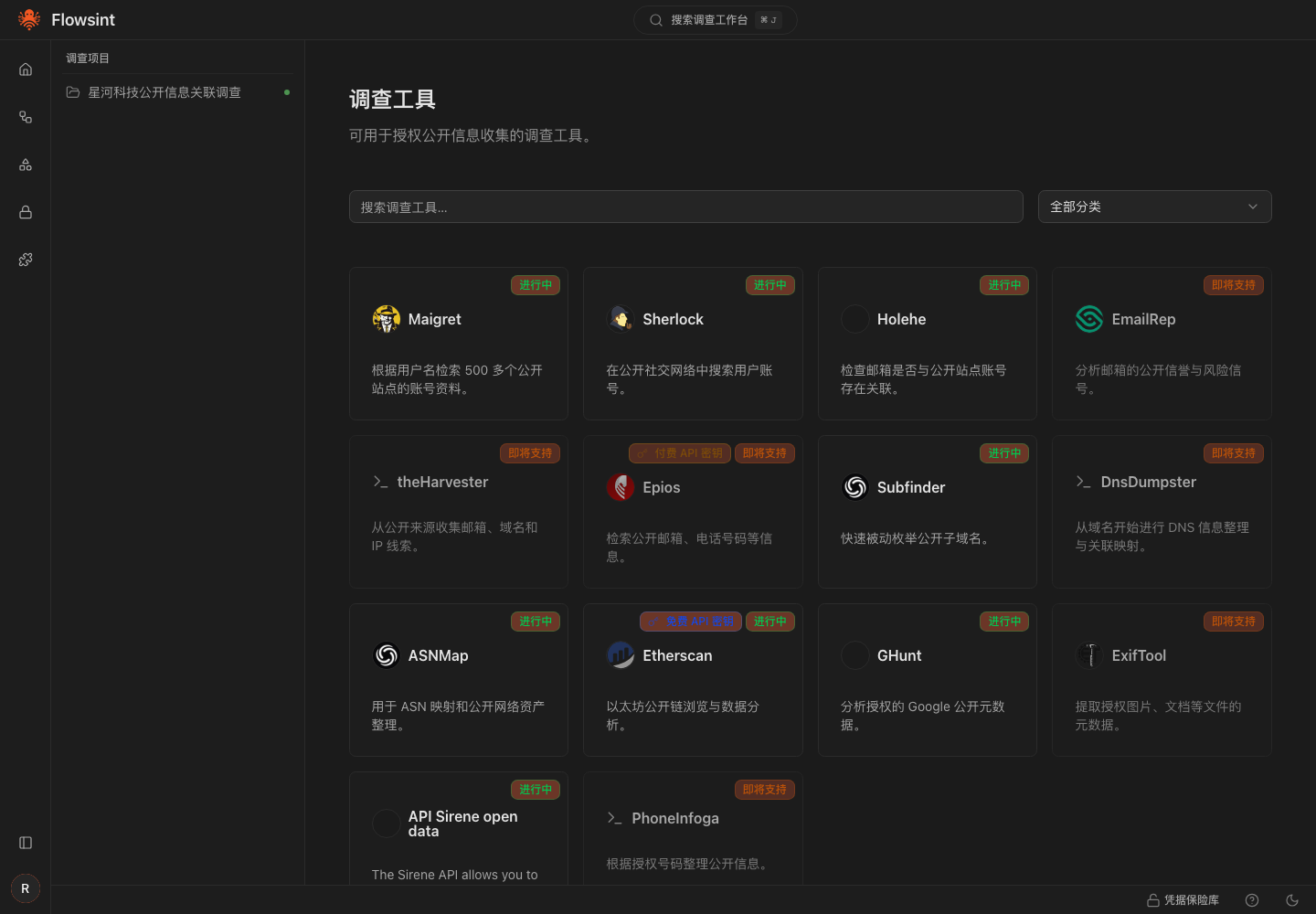Open project 星河科技公开信息关联调查
Screen dimensions: 1316x914
178,92
